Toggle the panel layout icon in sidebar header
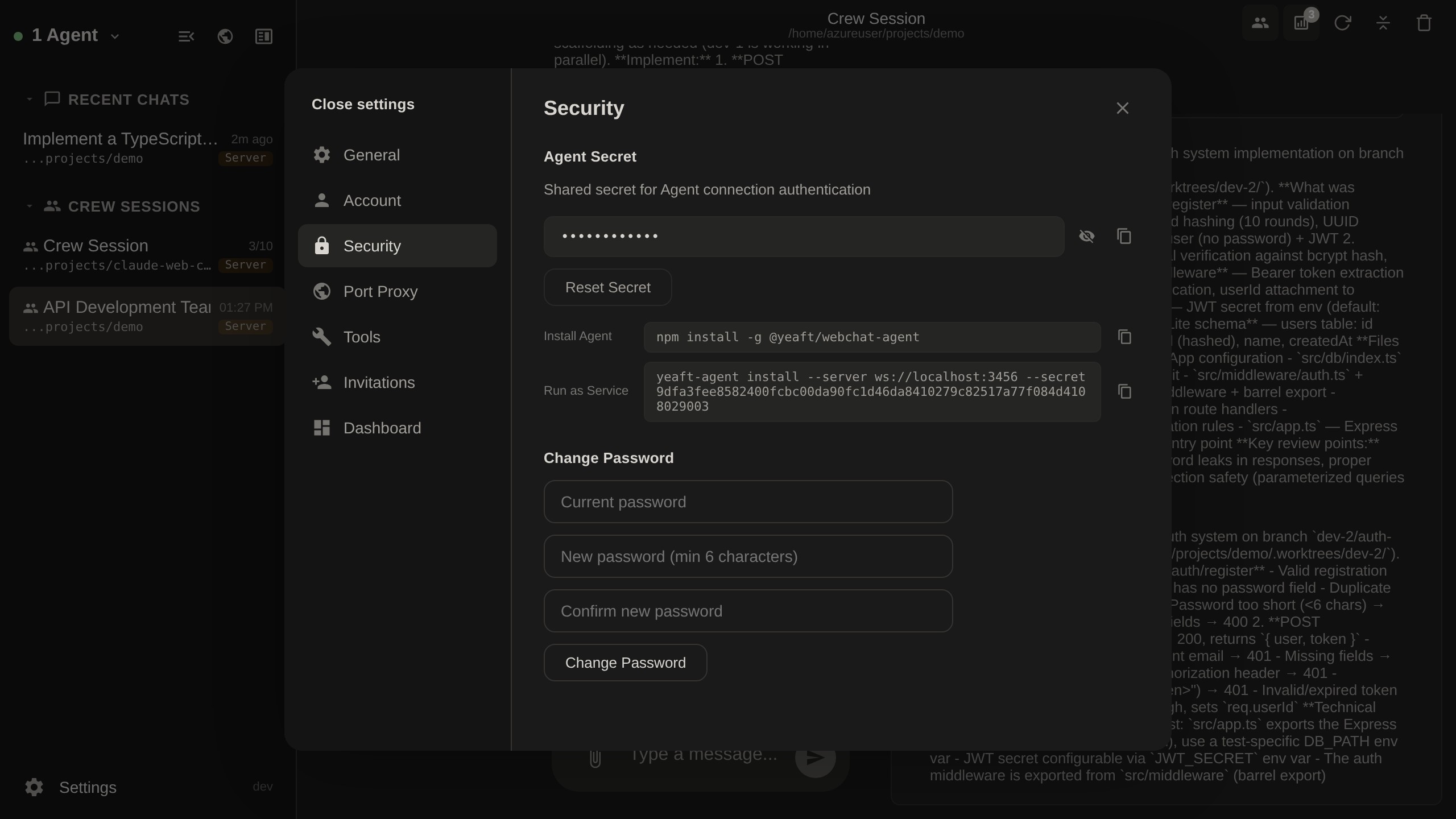 click(x=264, y=36)
